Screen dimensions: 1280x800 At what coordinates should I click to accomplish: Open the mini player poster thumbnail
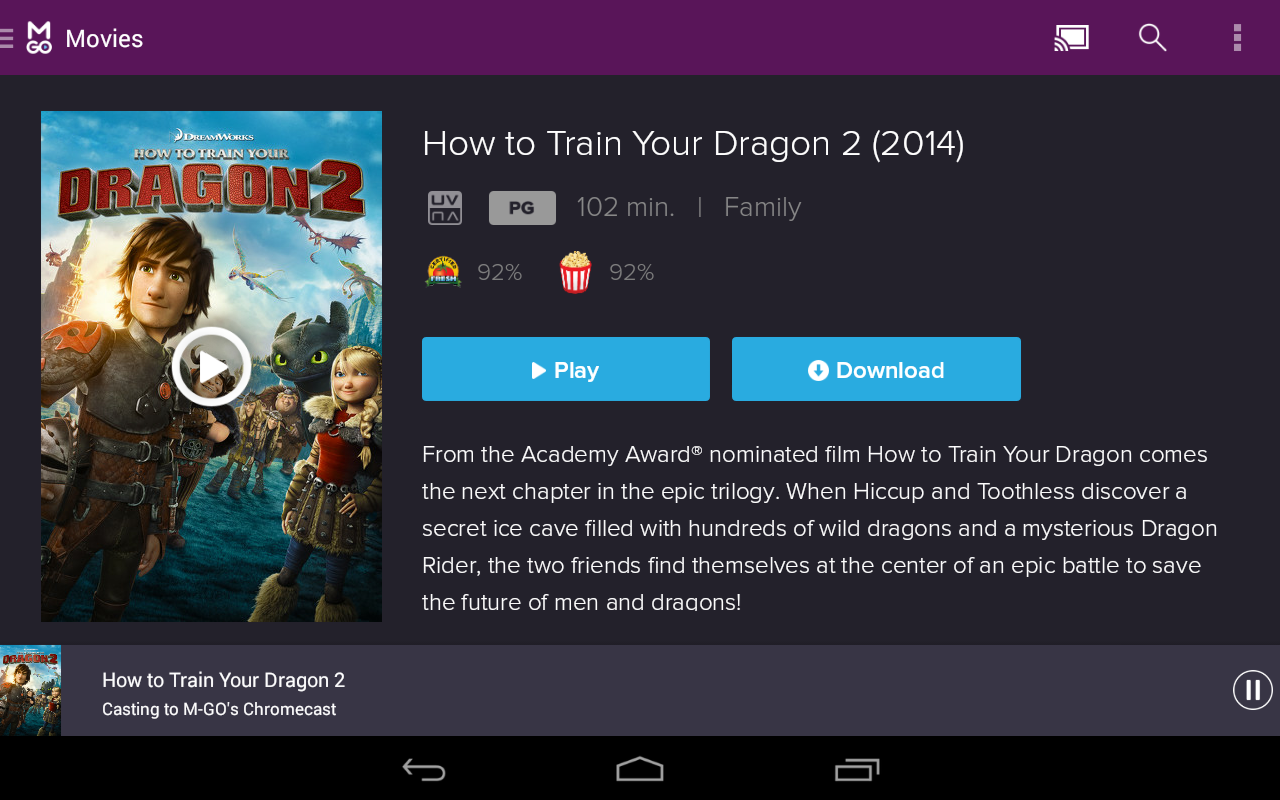[x=30, y=690]
